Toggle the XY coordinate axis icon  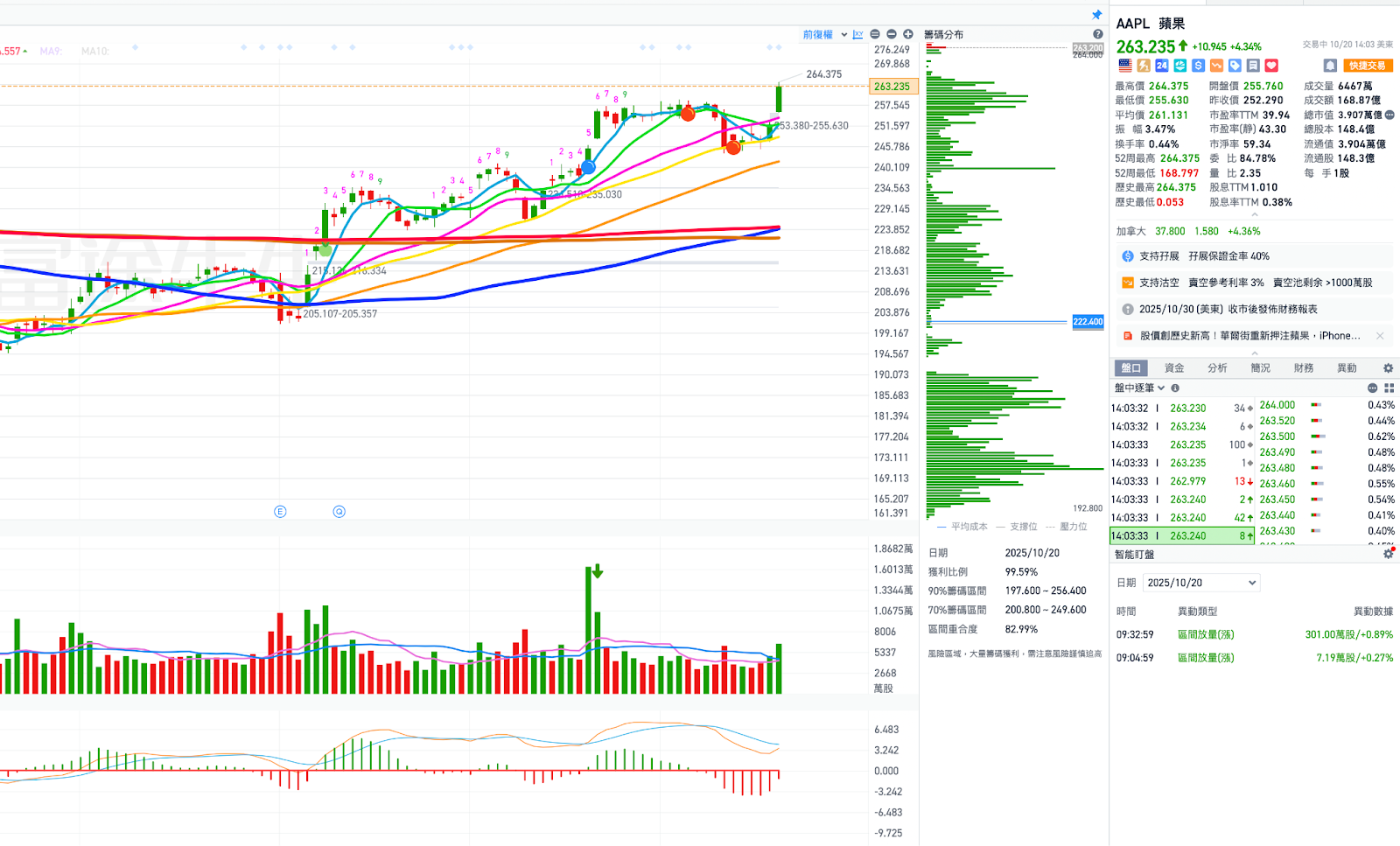[x=858, y=35]
